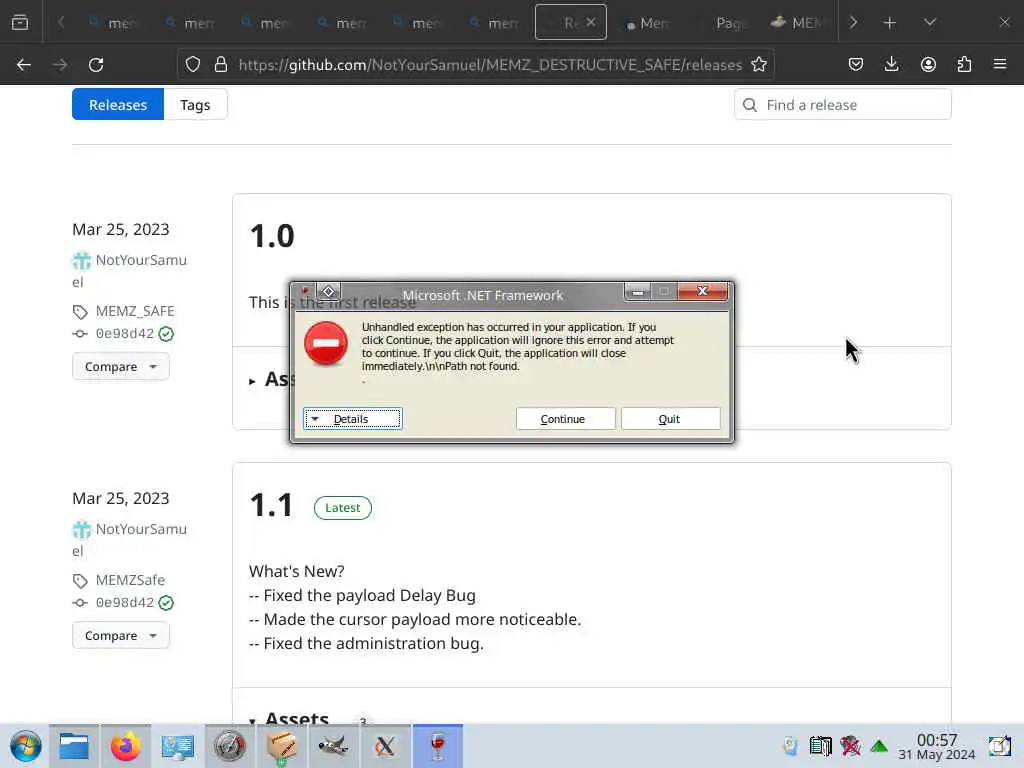Reload the current GitHub page
Viewport: 1024px width, 768px height.
[96, 65]
